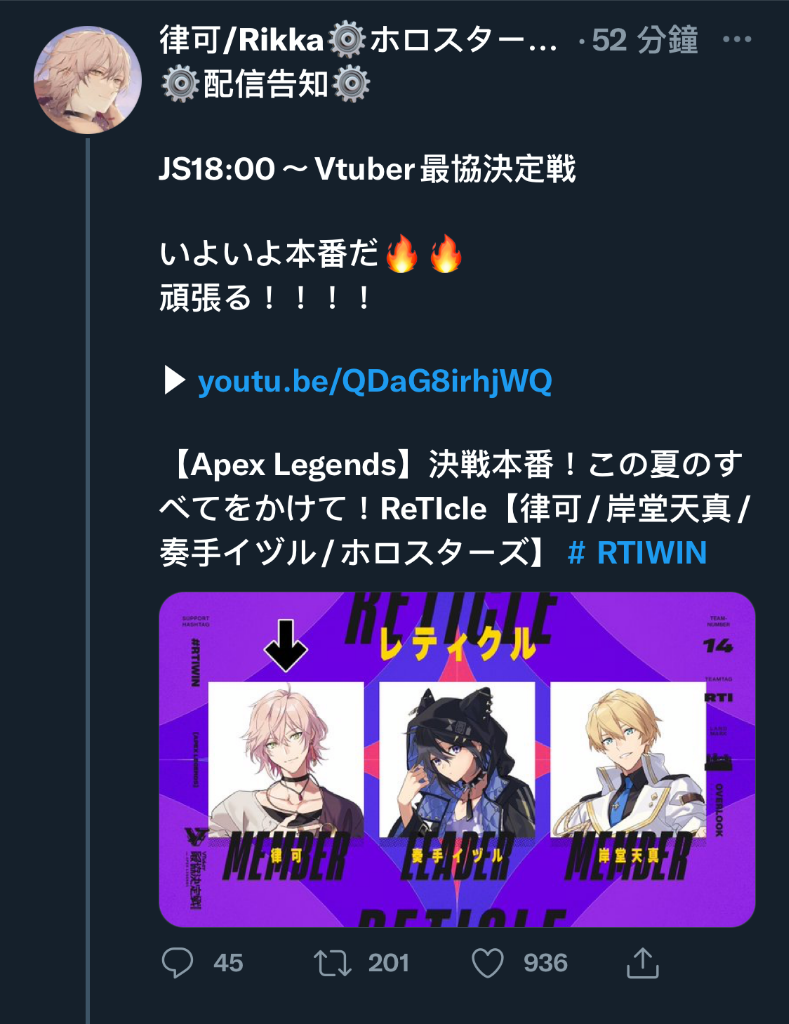Open the ReTIcle team image attachment
The image size is (789, 1024).
(x=457, y=760)
